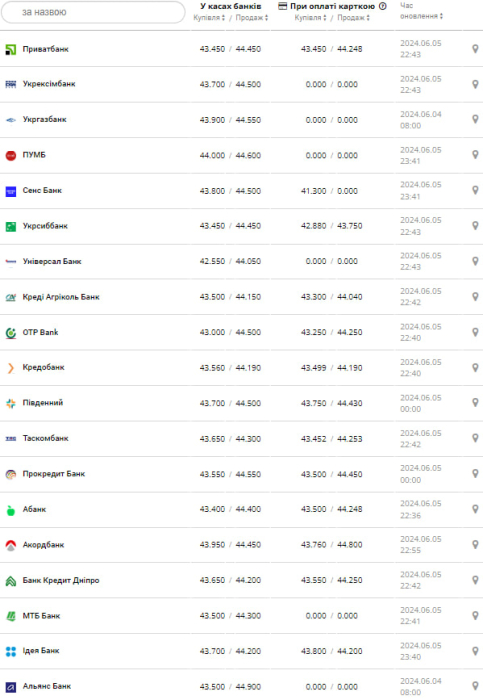Open the location pin for ПУМБ row
This screenshot has width=483, height=700.
(475, 154)
